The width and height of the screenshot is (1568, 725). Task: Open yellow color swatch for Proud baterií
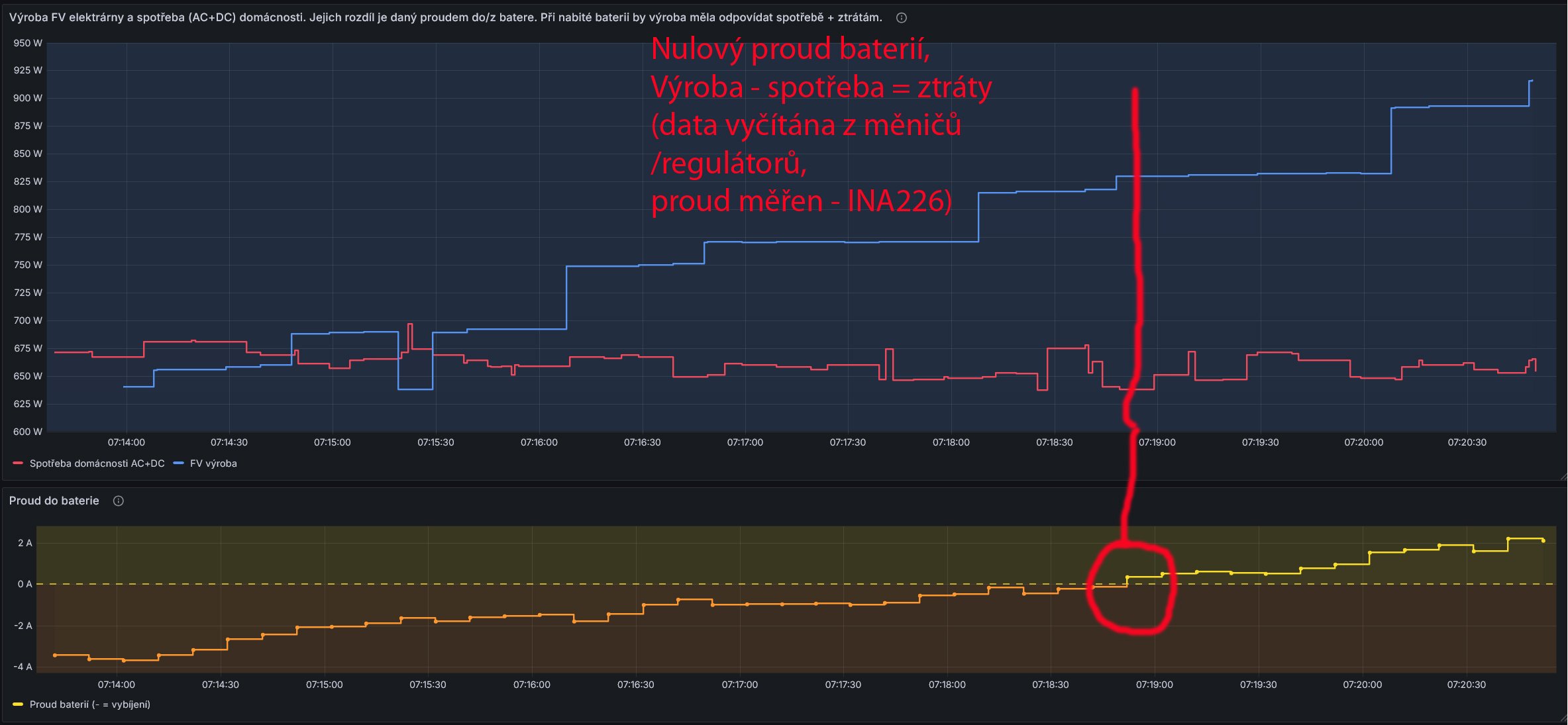[18, 704]
